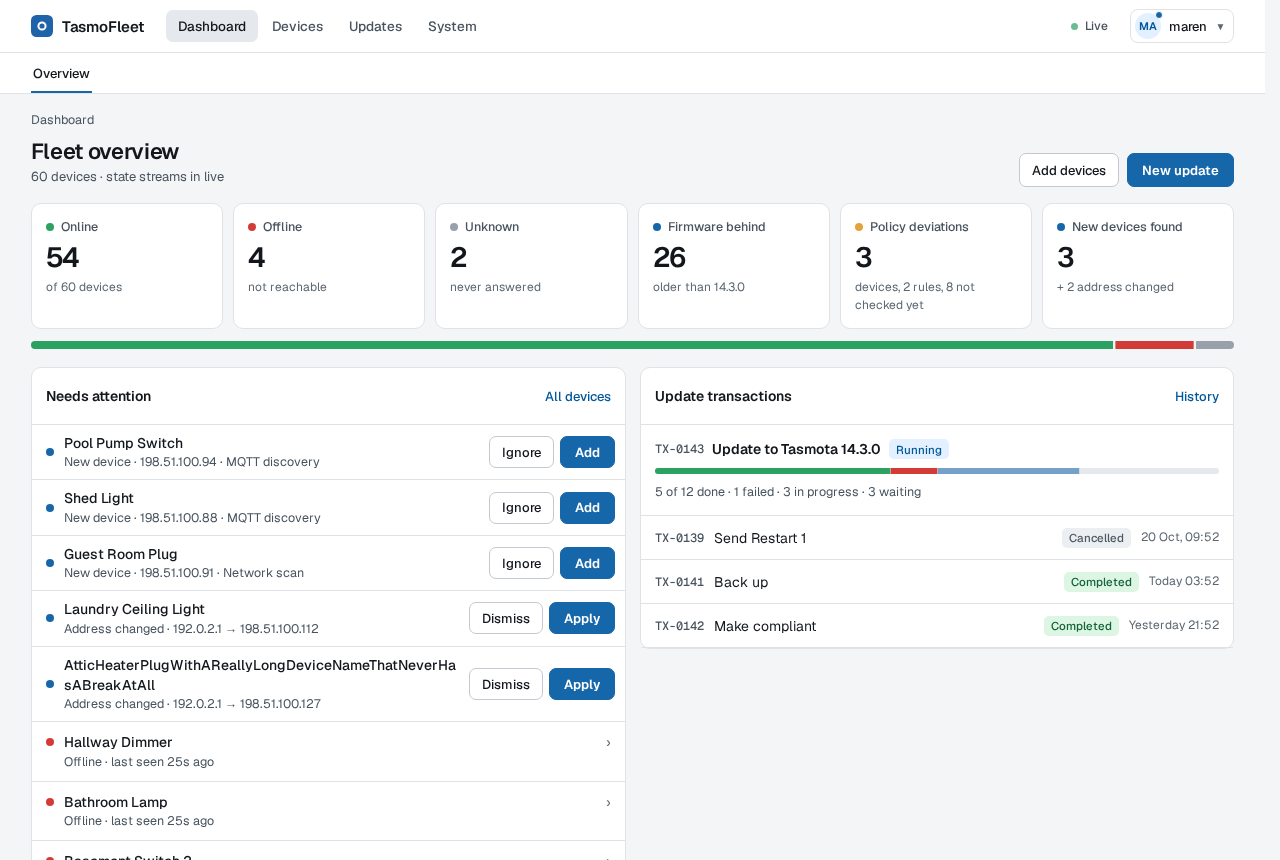
Task: Expand the Hallway Dimmer row chevron
Action: [608, 742]
